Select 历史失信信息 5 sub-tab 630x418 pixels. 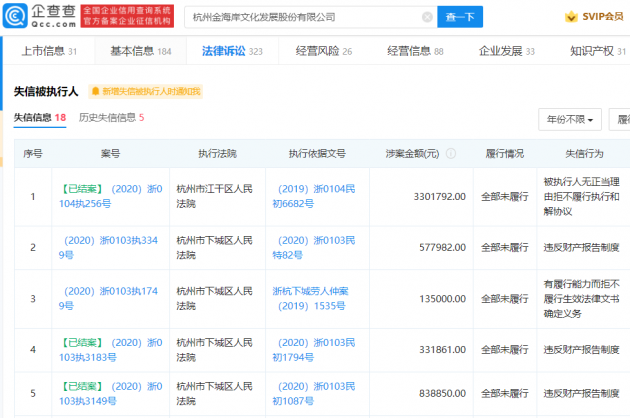[111, 118]
